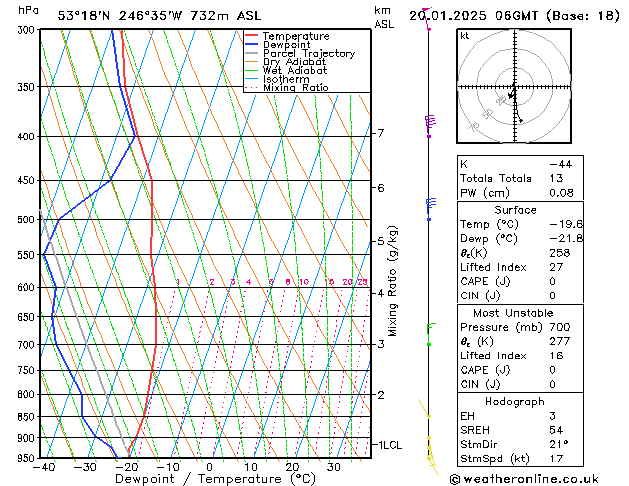Click the EH value 3
629x486 pixels.
click(x=552, y=416)
